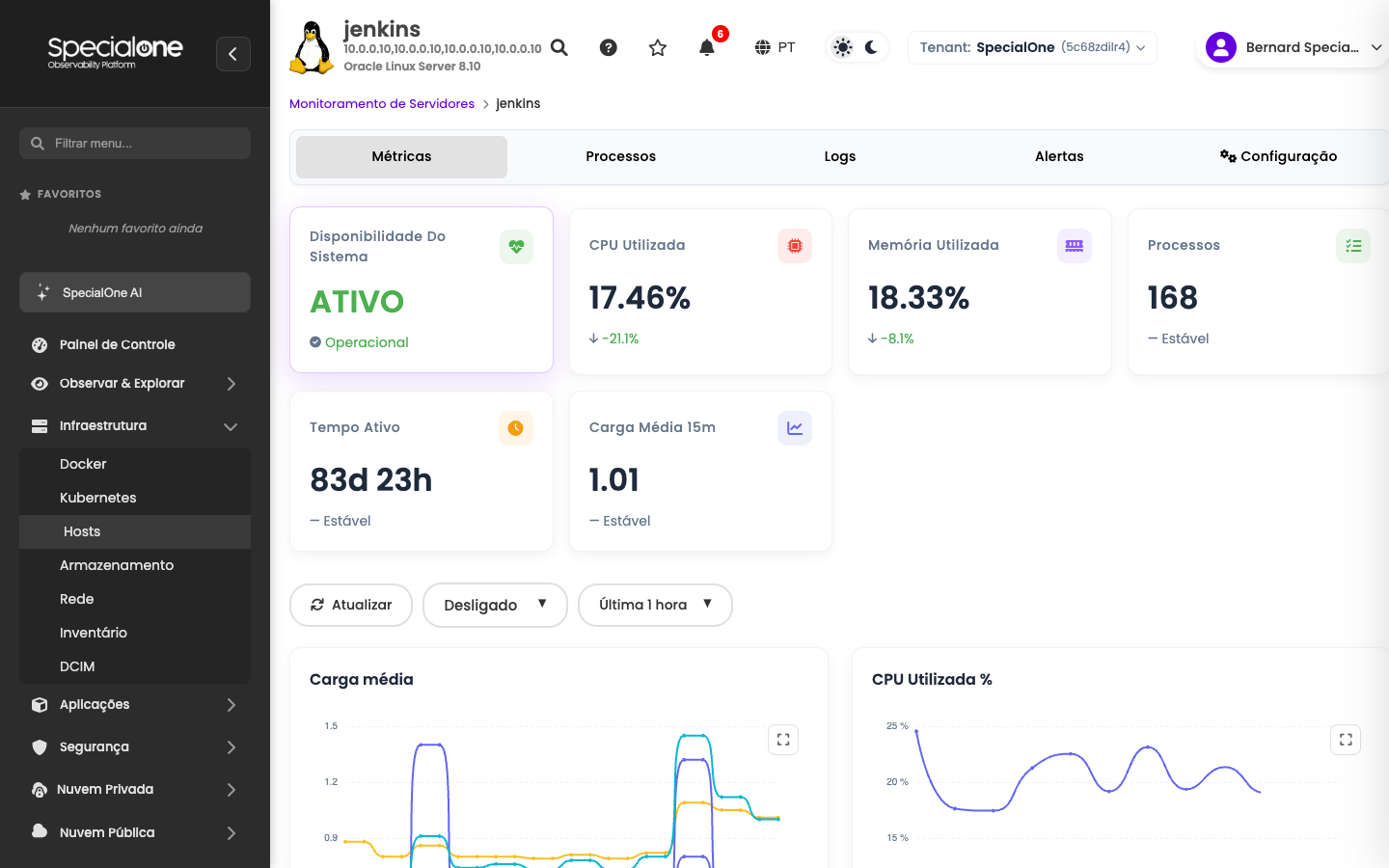Click the Painel de Controle gauge icon
This screenshot has width=1389, height=868.
click(x=40, y=344)
